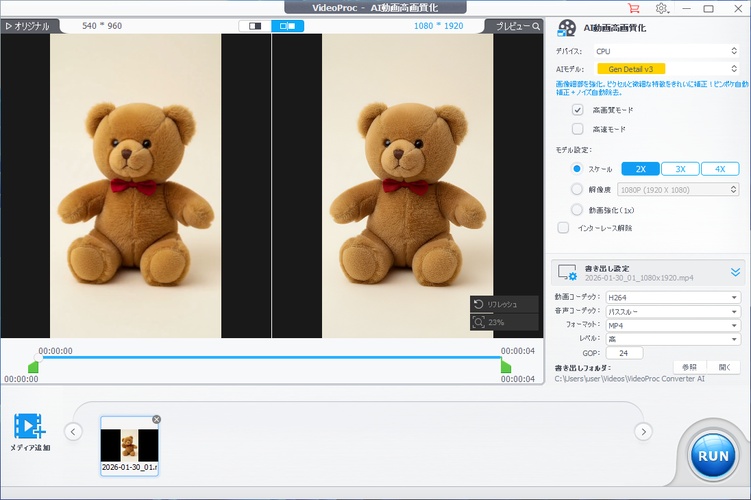Open the level dropdown
The width and height of the screenshot is (751, 500).
673,339
